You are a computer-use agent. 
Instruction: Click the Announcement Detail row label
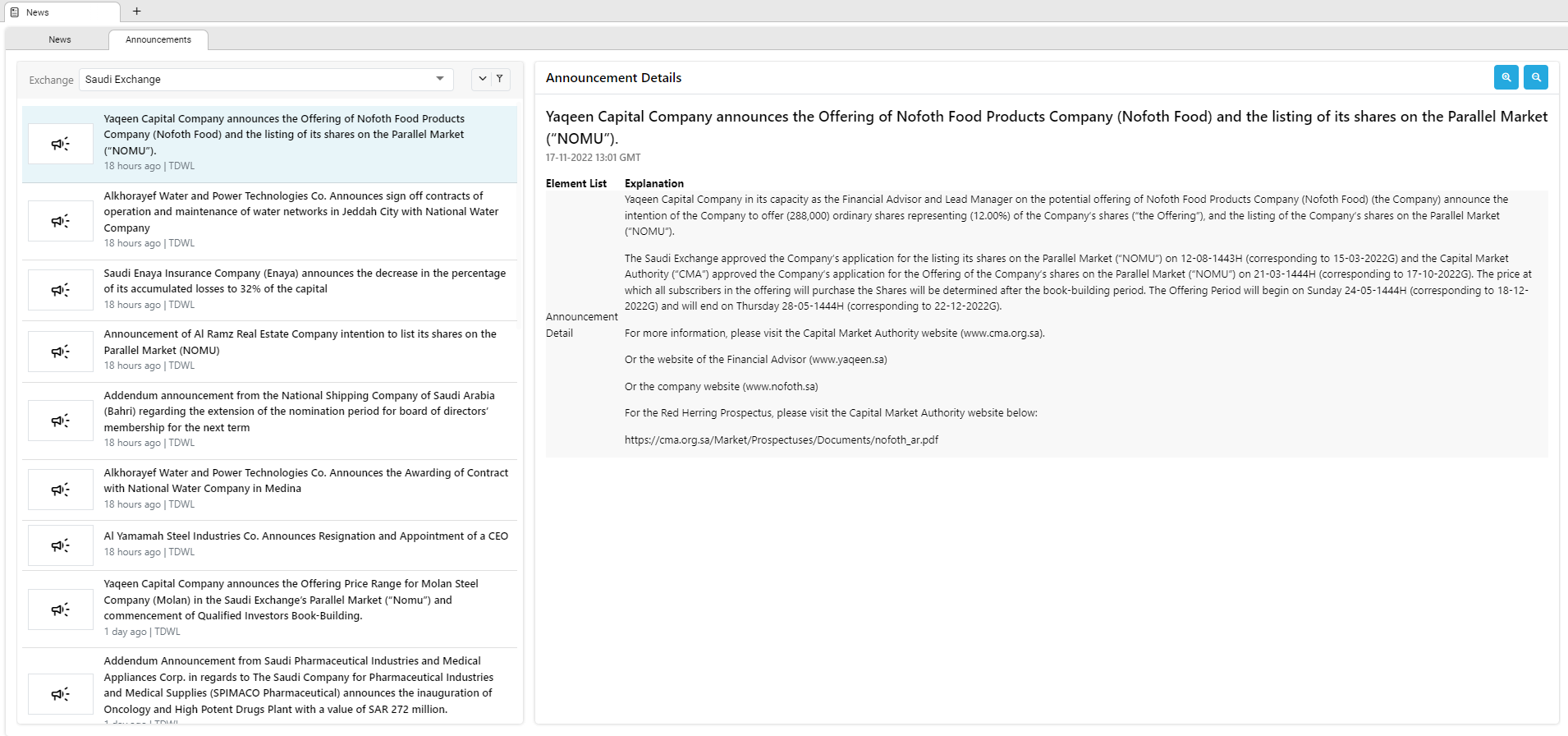581,325
